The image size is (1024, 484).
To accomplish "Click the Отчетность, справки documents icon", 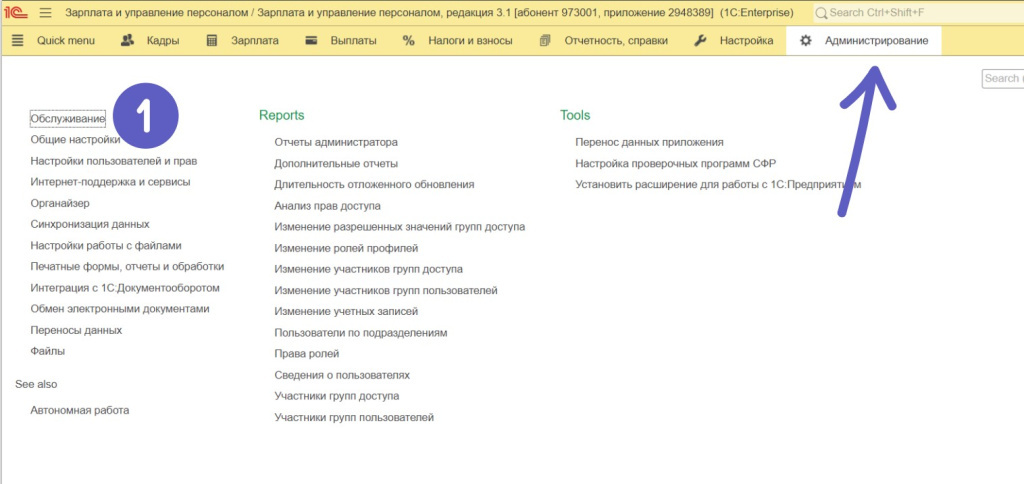I will click(x=545, y=41).
